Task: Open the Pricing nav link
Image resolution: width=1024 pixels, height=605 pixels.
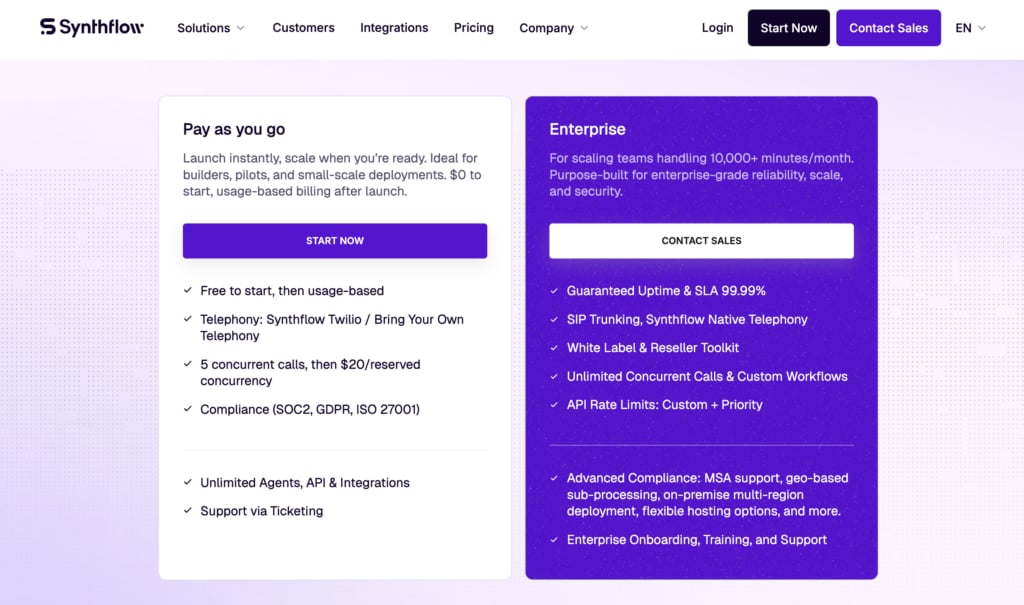Action: coord(474,27)
